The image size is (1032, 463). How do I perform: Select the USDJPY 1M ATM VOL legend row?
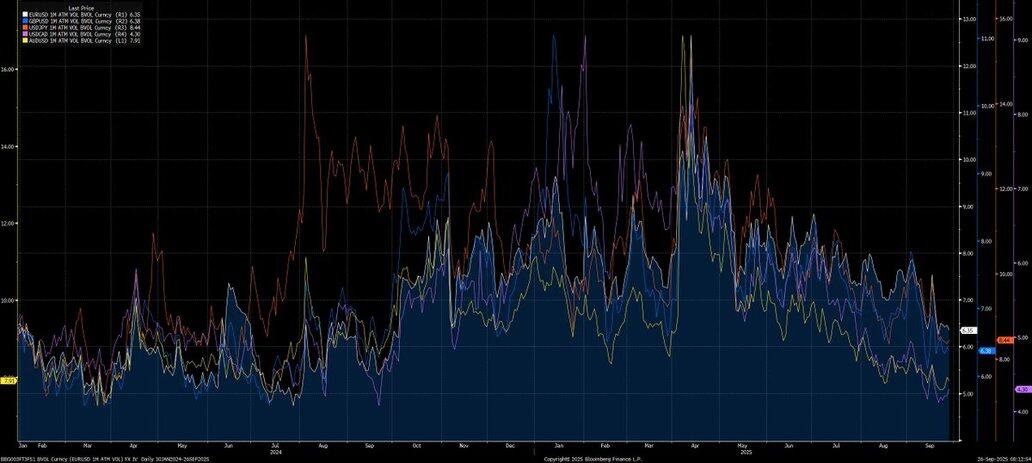pos(81,28)
